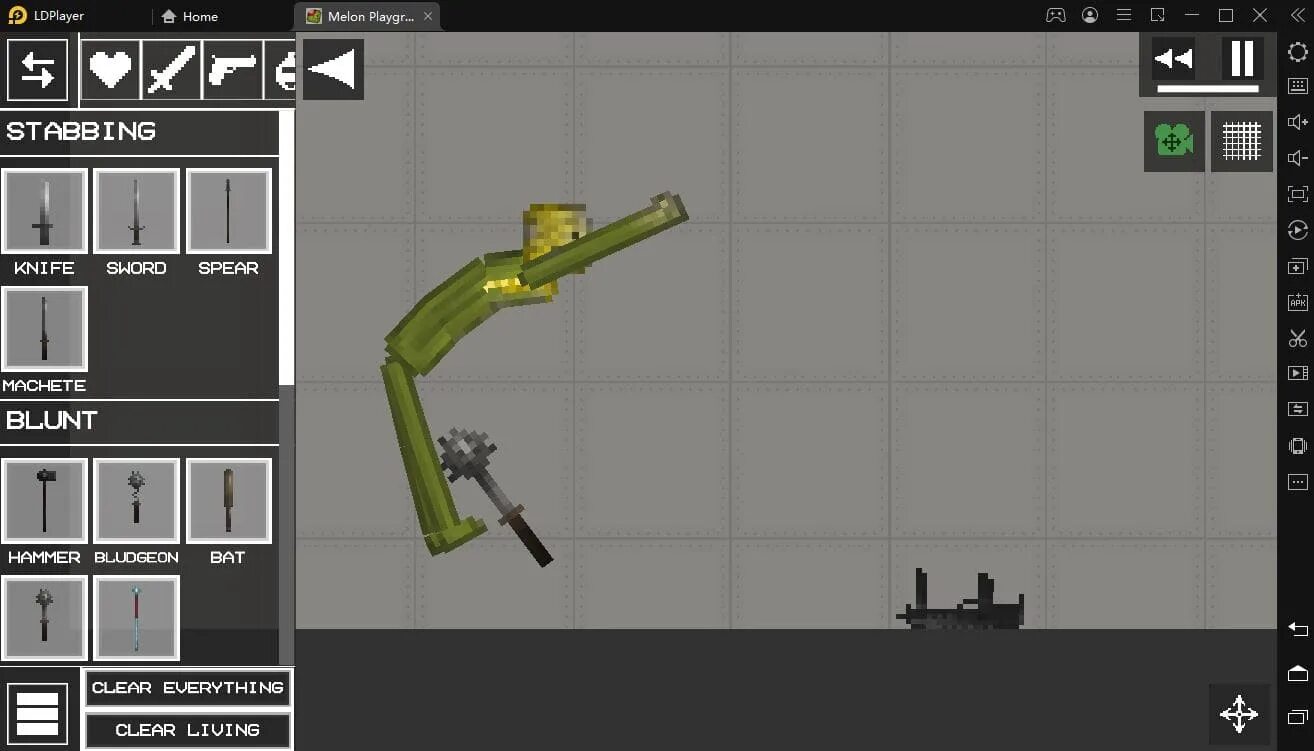Open the heart living category tab
The height and width of the screenshot is (751, 1314).
click(x=110, y=70)
